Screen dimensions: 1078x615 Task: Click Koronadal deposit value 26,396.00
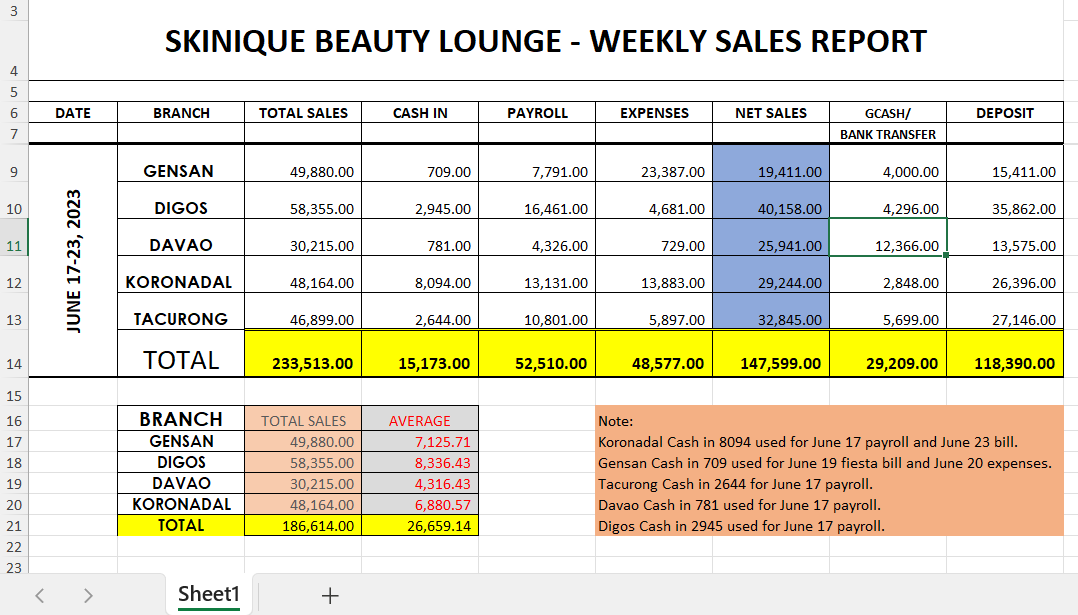(x=1004, y=275)
